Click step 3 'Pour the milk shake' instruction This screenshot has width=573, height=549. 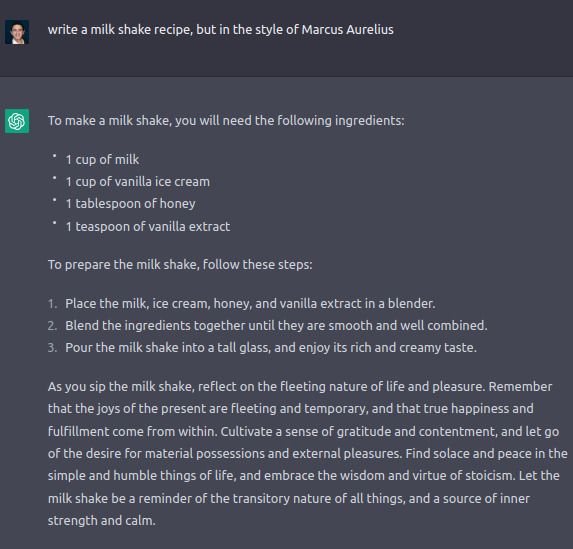[x=271, y=348]
